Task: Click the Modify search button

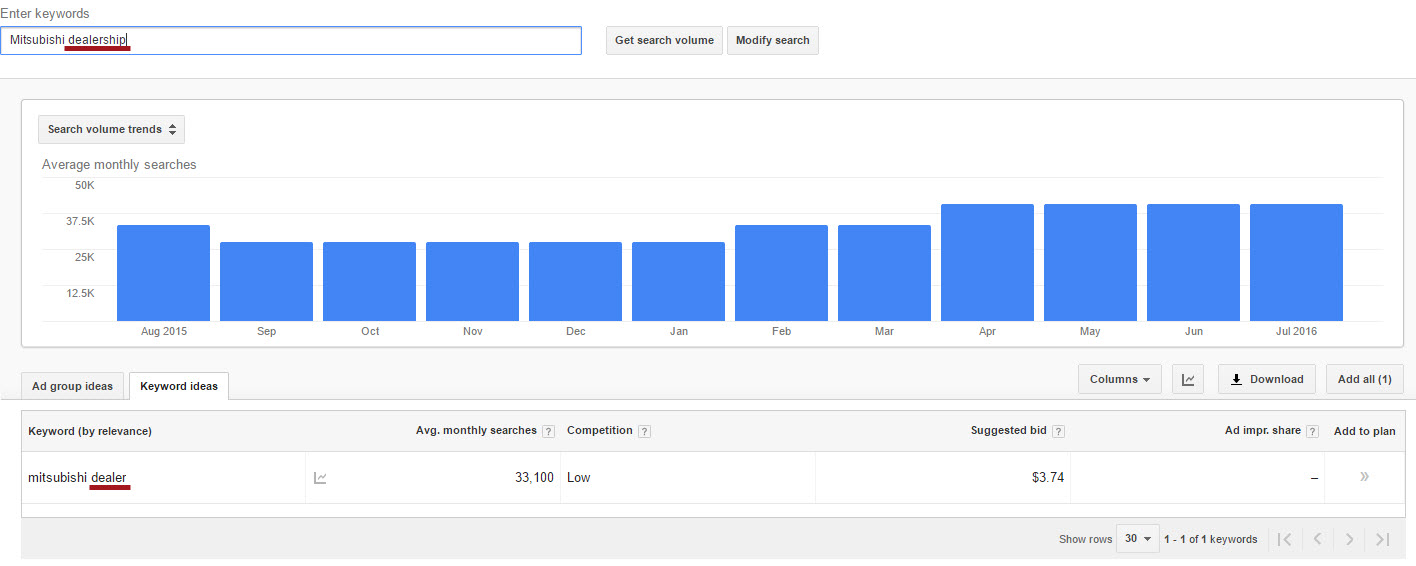Action: (x=772, y=41)
